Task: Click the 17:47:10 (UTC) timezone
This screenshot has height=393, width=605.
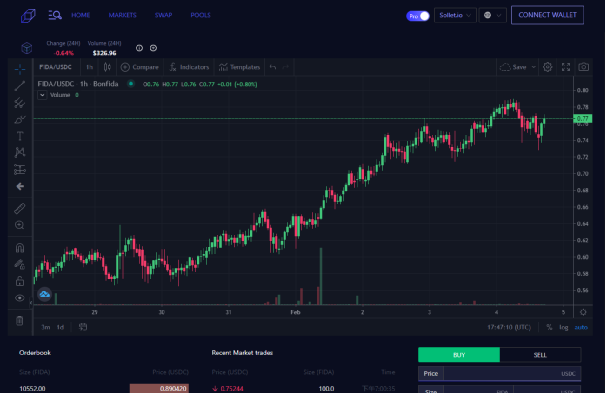Action: [509, 327]
